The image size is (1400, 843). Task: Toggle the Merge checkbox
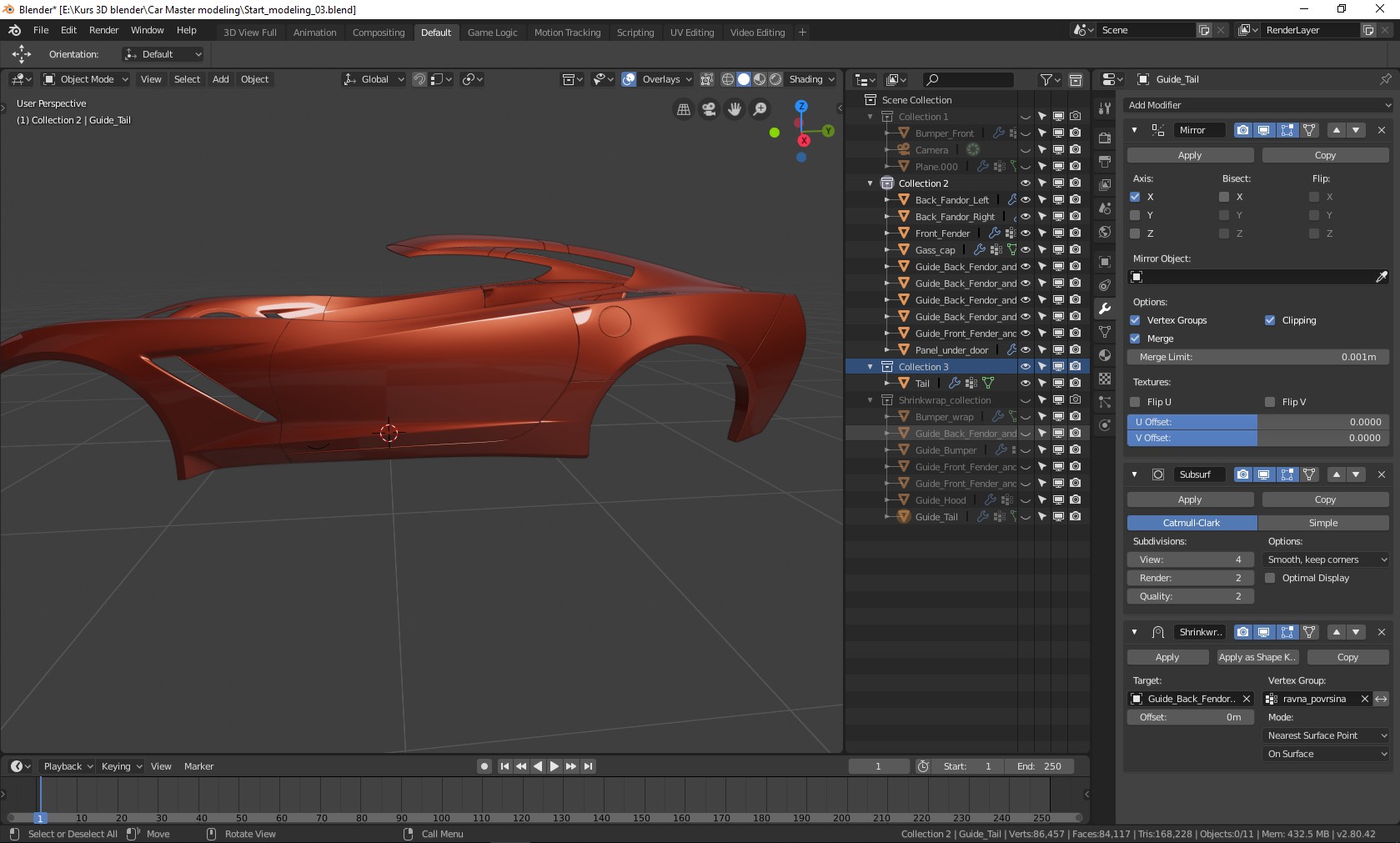click(x=1135, y=339)
